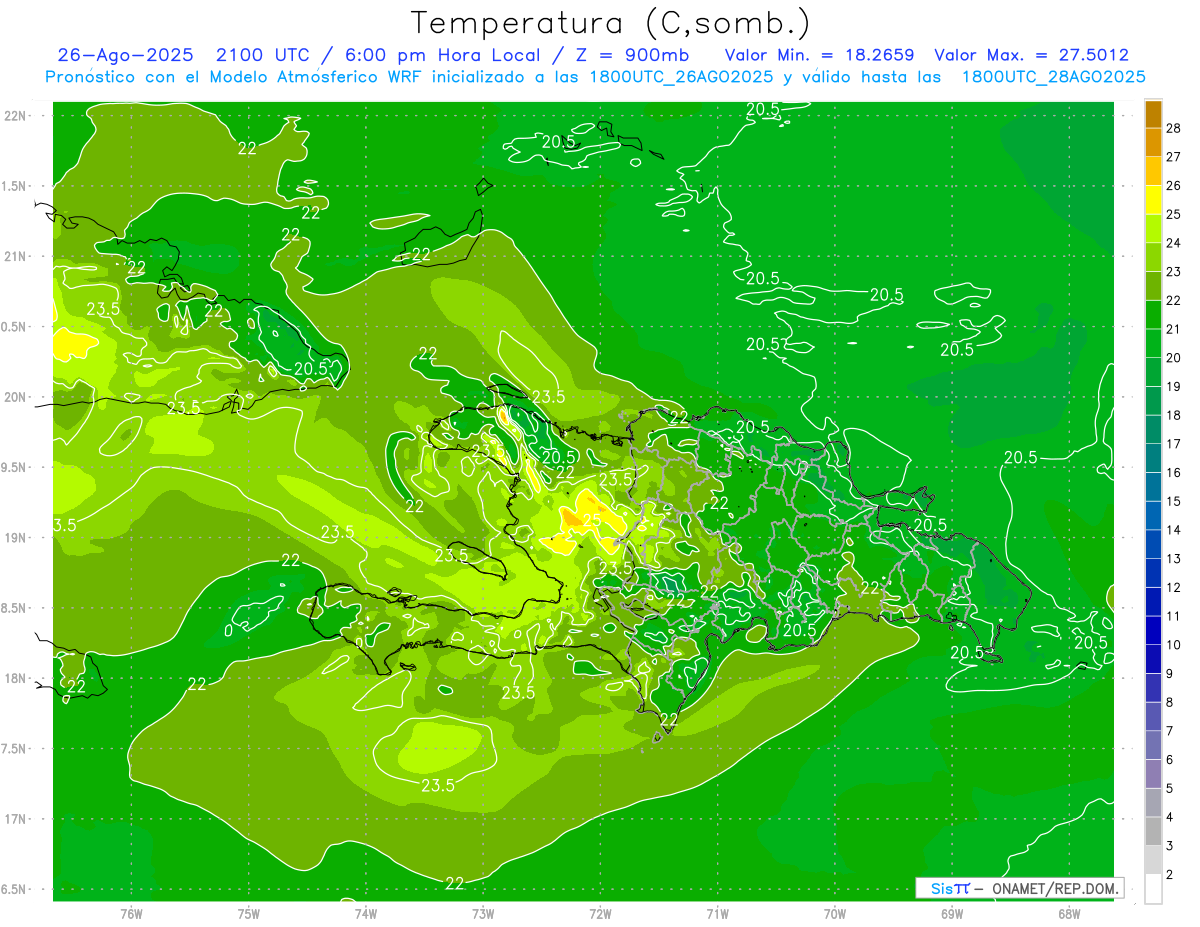Click "Valor Max. = 27.5012" text

pyautogui.click(x=1031, y=56)
